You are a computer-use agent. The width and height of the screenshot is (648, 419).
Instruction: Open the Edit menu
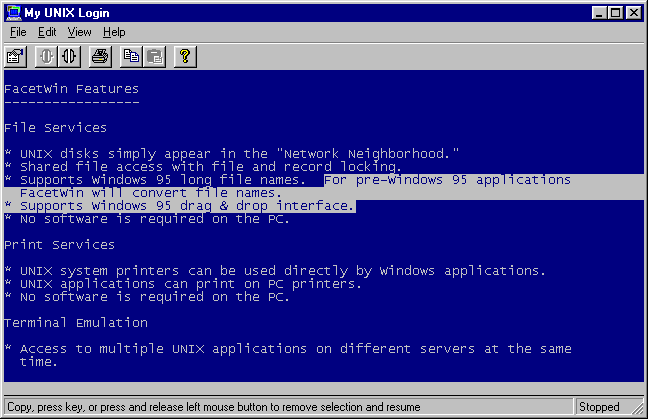47,32
